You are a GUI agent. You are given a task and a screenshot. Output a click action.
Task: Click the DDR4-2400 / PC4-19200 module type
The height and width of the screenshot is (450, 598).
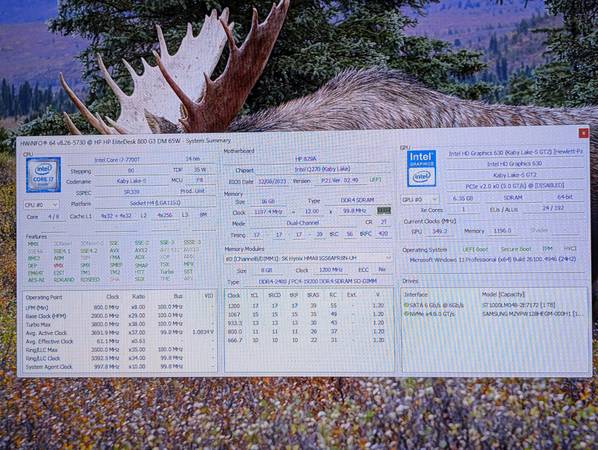tap(317, 281)
